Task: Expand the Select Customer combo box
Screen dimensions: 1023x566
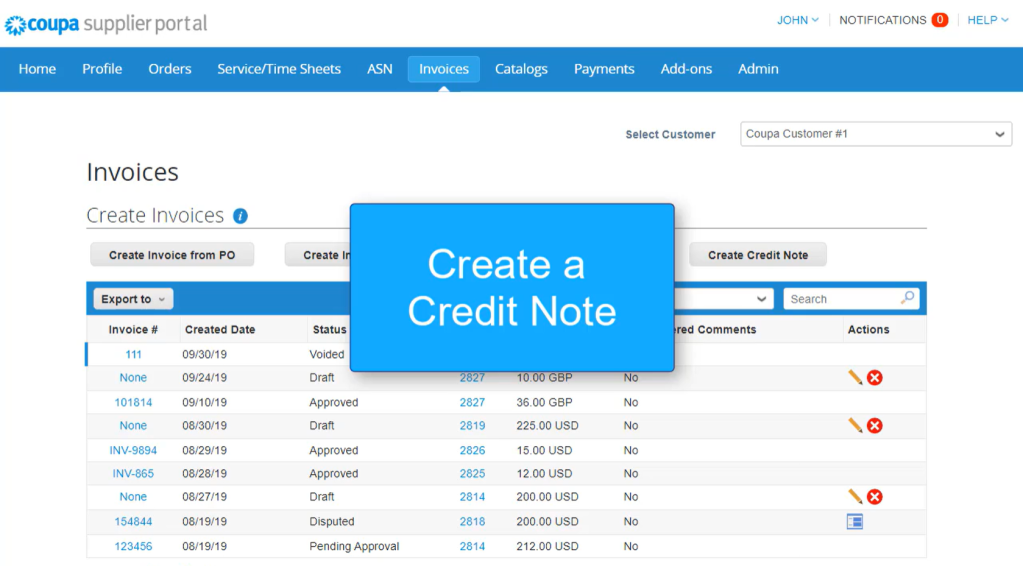Action: (876, 134)
